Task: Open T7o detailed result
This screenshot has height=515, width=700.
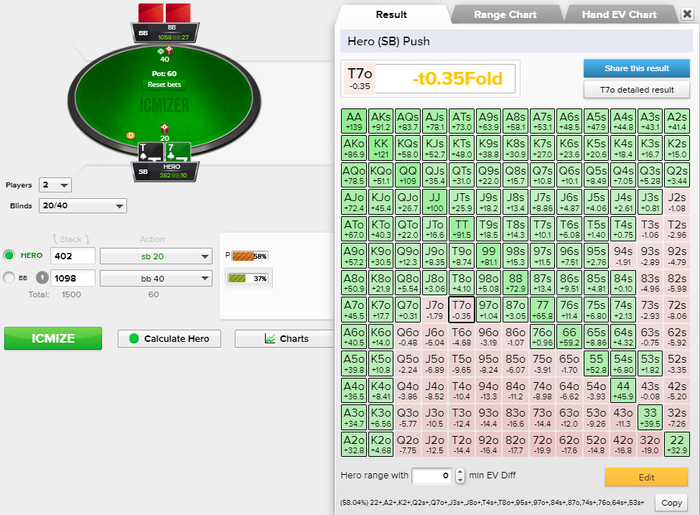Action: (637, 90)
